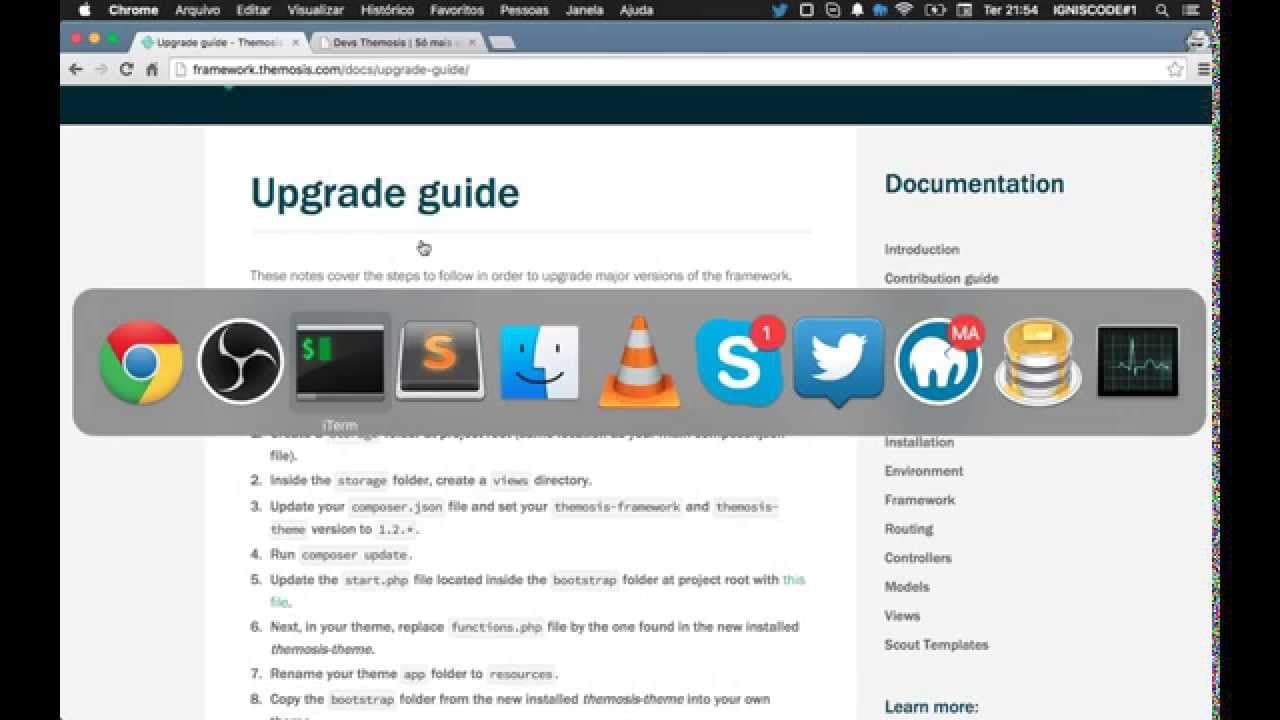Viewport: 1280px width, 720px height.
Task: Open the Favoritos menu
Action: pos(456,10)
